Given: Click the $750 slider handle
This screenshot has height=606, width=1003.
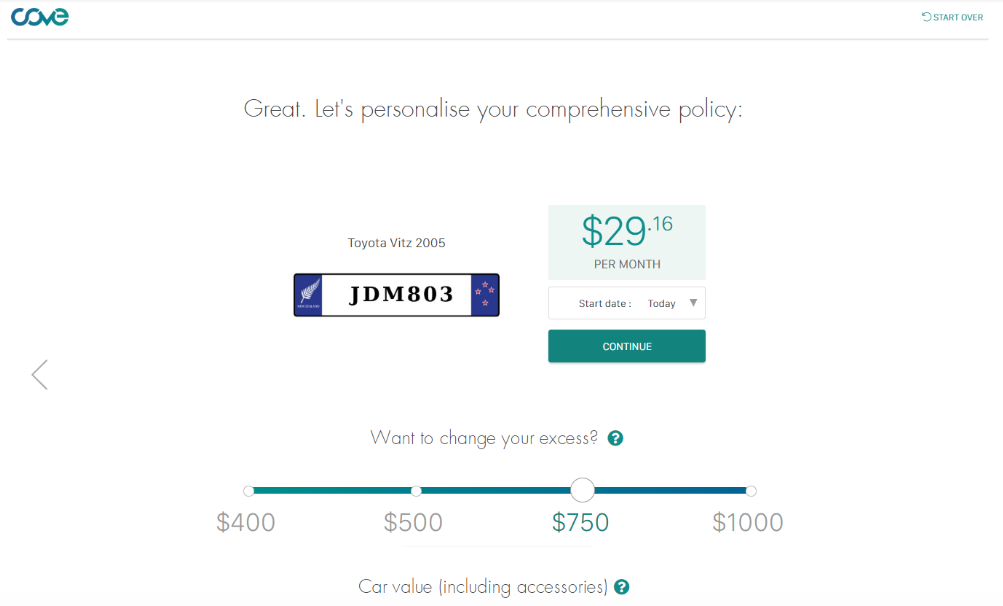Looking at the screenshot, I should [x=583, y=490].
